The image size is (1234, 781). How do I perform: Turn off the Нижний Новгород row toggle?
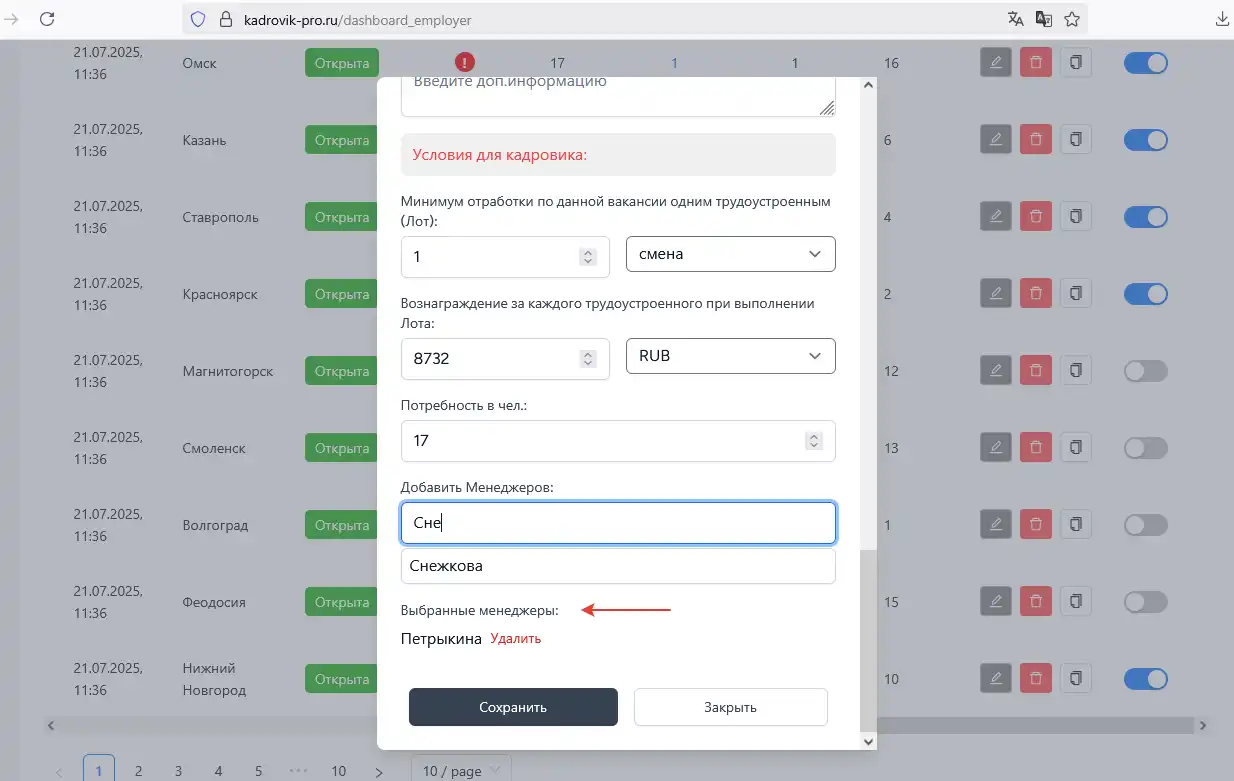pos(1145,679)
